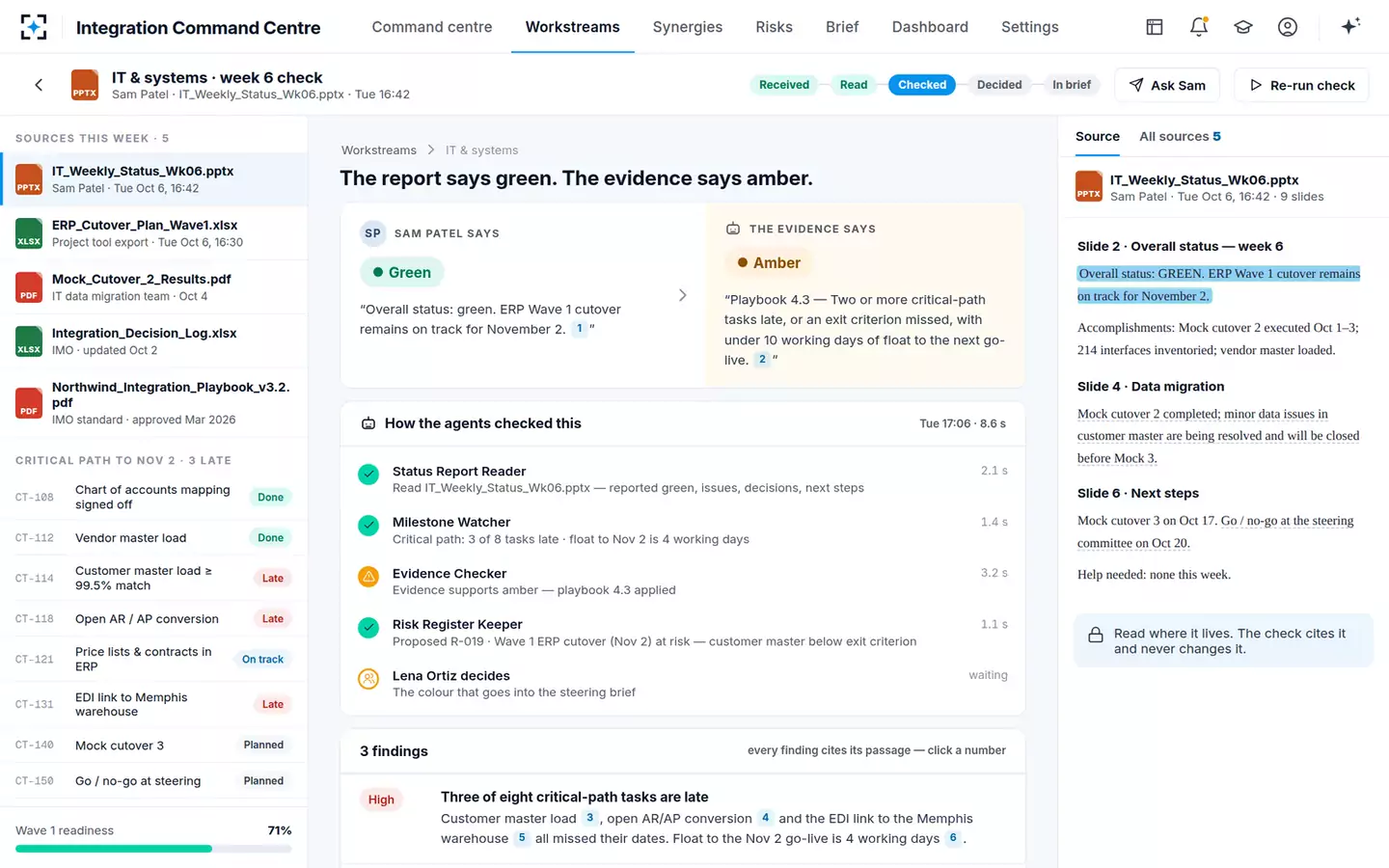Click the Risk Register Keeper agent row
The image size is (1389, 868).
click(x=683, y=633)
